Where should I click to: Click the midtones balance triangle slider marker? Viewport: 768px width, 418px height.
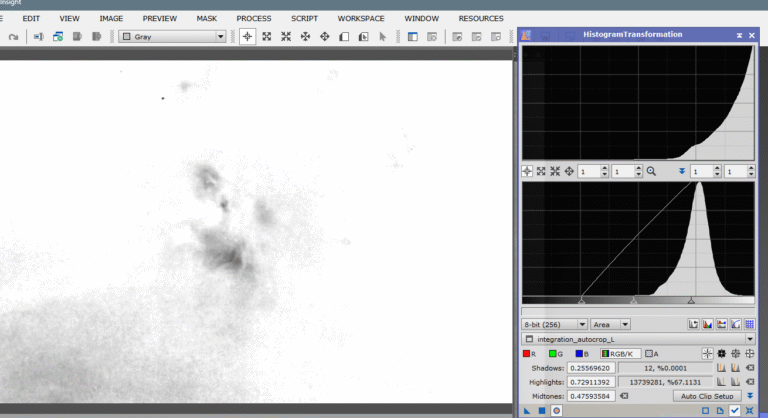click(x=633, y=300)
